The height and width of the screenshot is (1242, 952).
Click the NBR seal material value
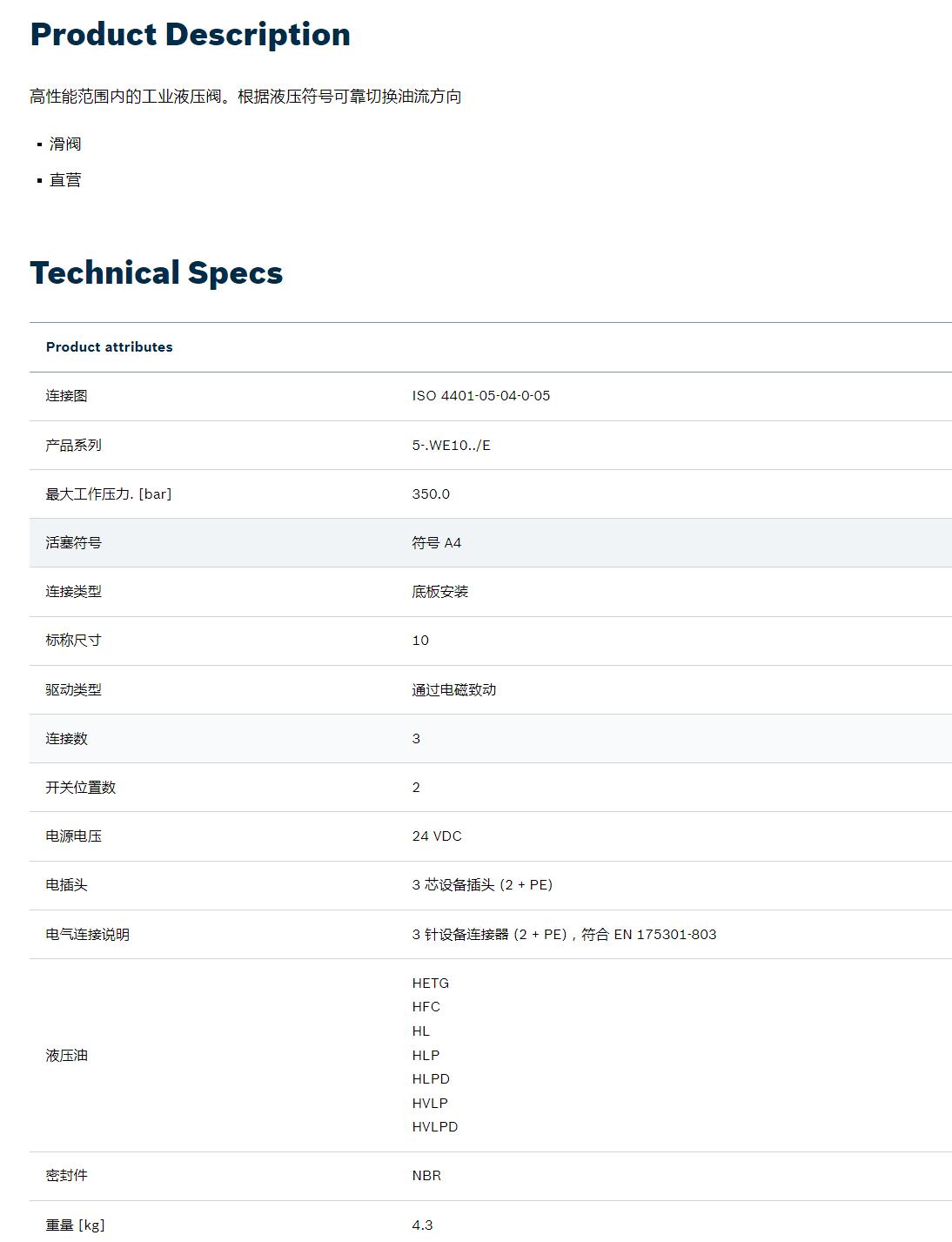(x=427, y=1176)
